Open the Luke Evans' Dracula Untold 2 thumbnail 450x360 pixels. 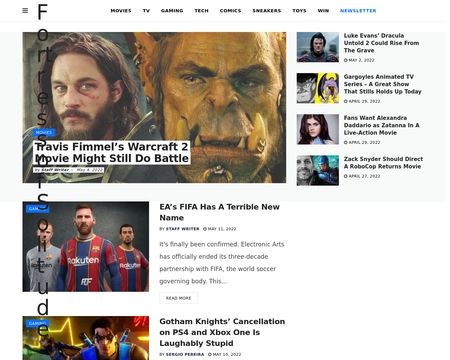(318, 47)
